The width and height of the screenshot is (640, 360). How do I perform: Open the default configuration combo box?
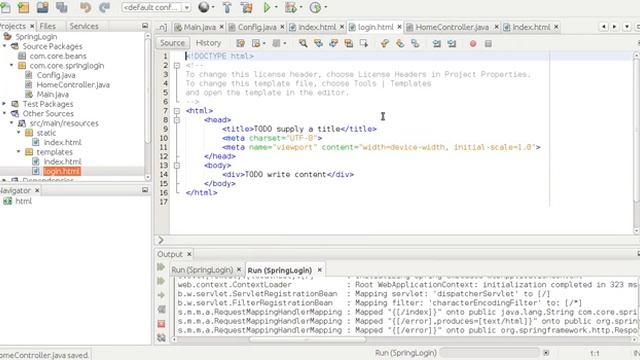156,7
